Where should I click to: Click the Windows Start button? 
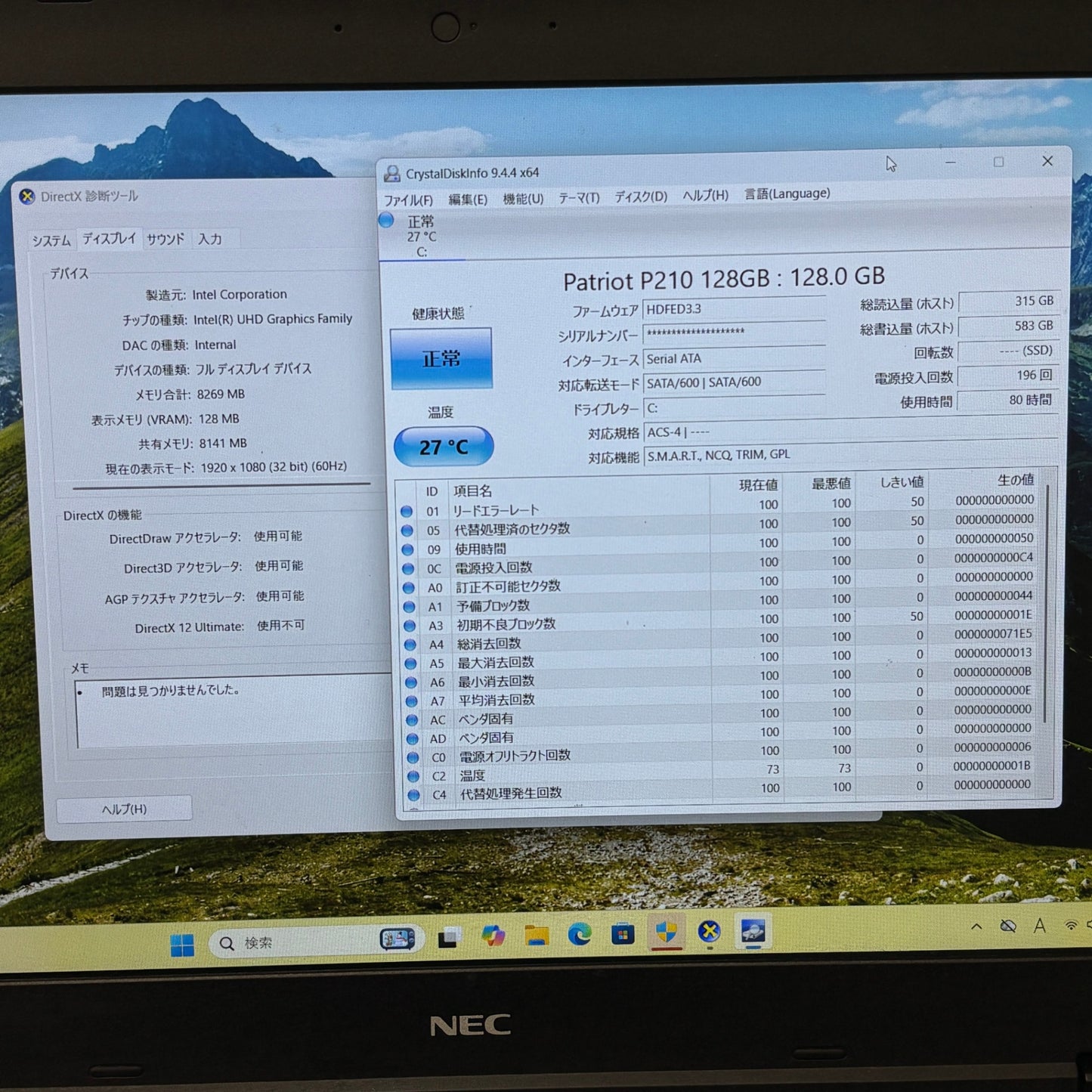(x=180, y=942)
